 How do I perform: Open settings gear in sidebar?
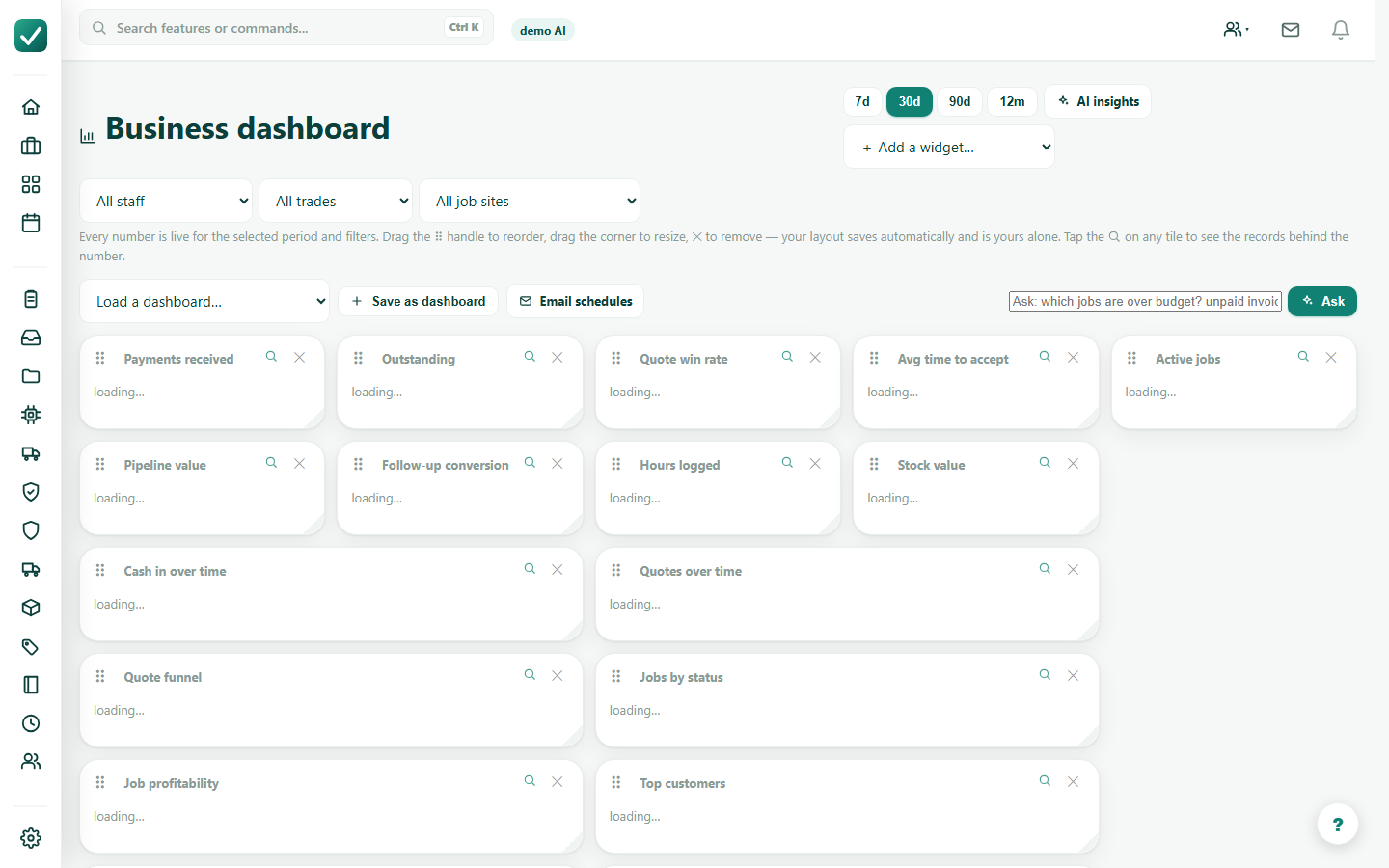tap(31, 837)
